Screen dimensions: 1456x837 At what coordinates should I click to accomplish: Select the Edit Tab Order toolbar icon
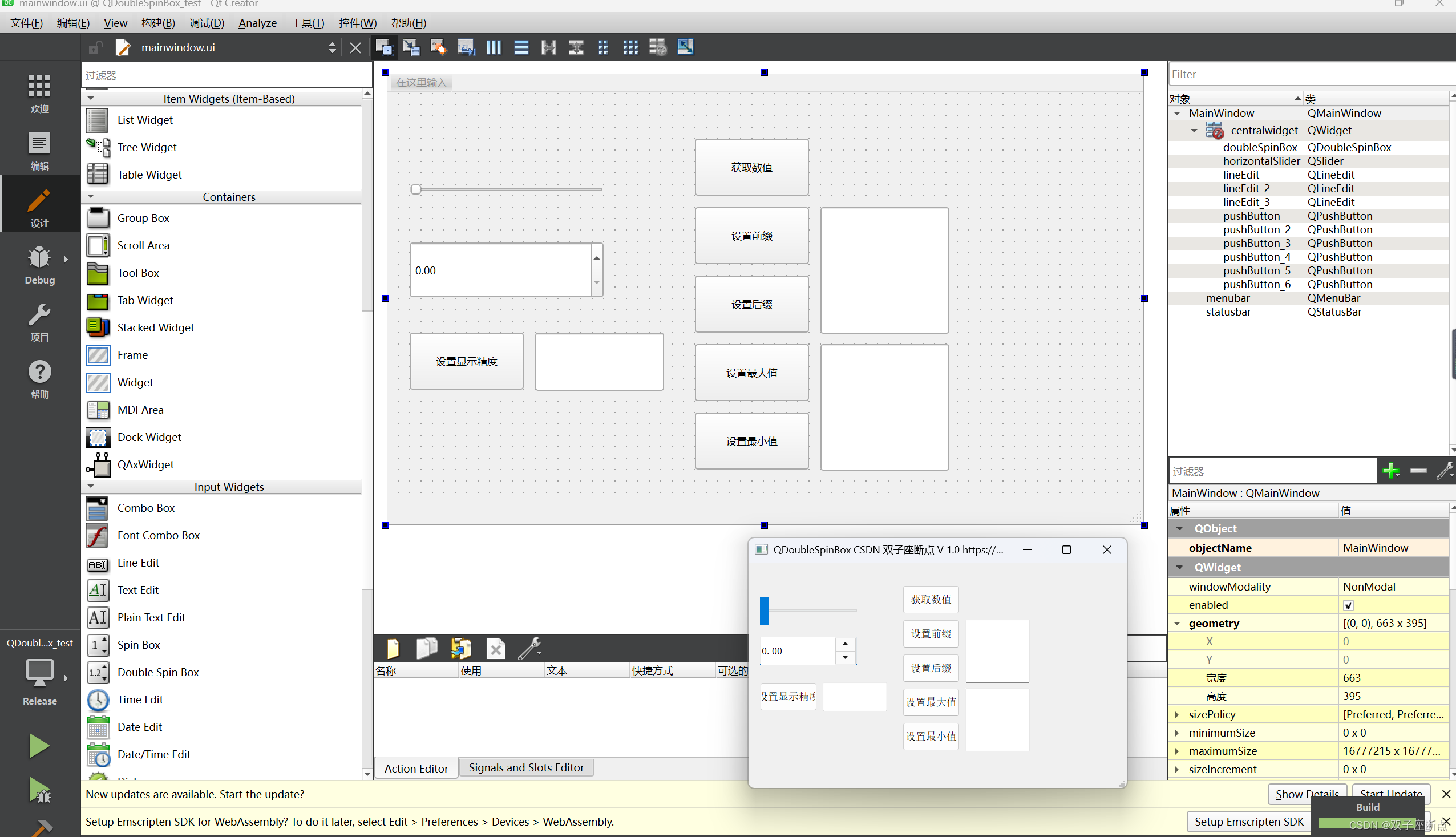click(466, 47)
